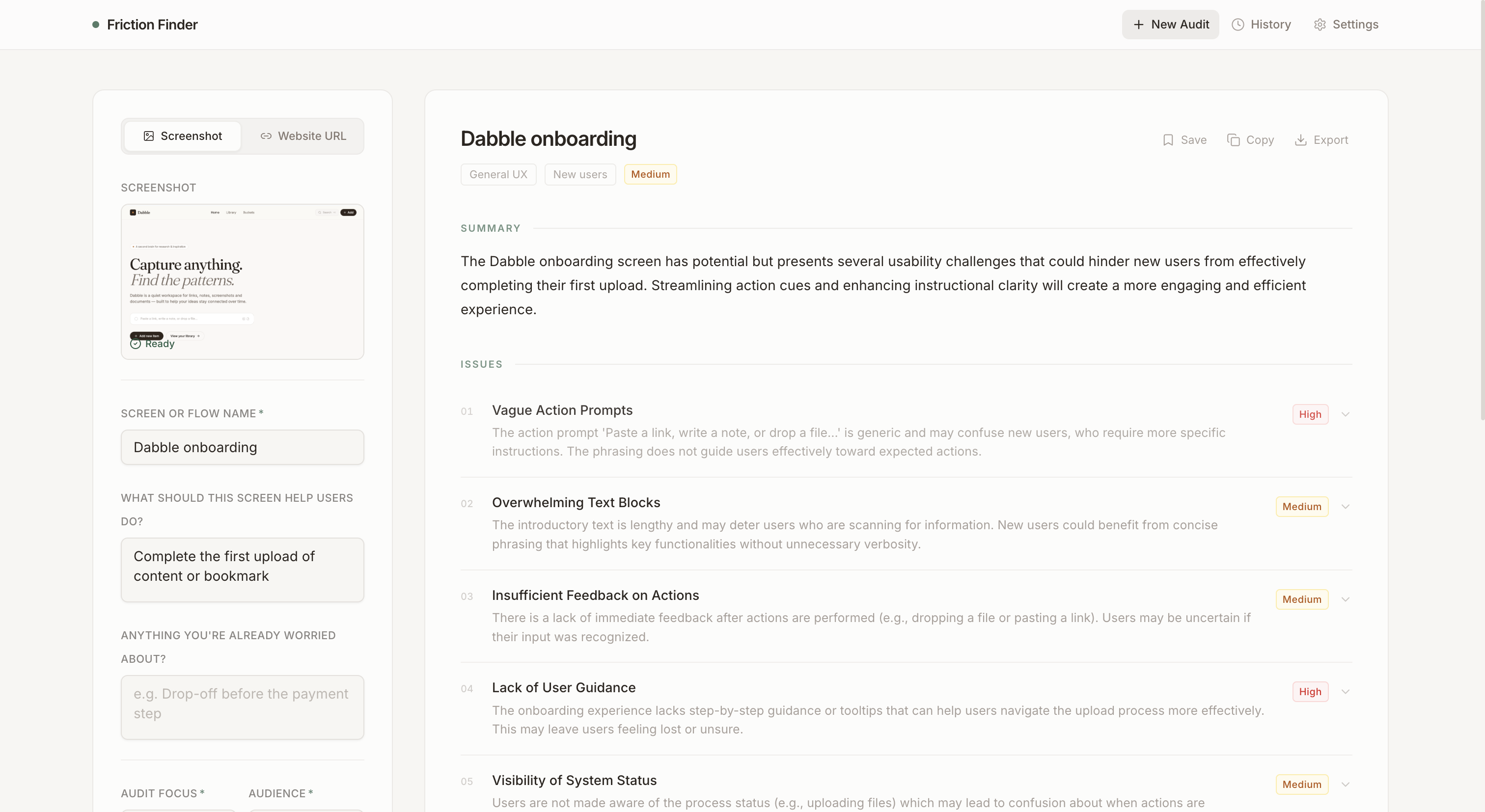Click the Copy pages icon

(1233, 140)
